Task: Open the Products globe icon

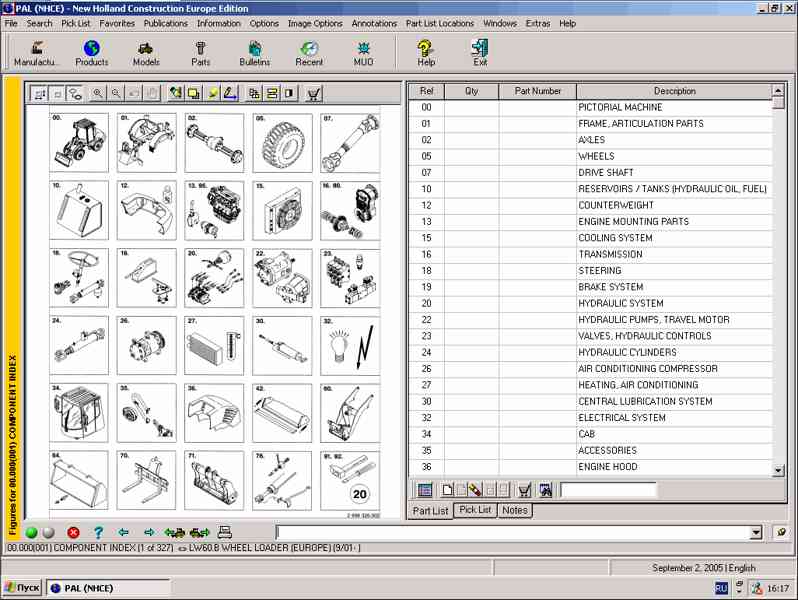Action: [x=92, y=53]
